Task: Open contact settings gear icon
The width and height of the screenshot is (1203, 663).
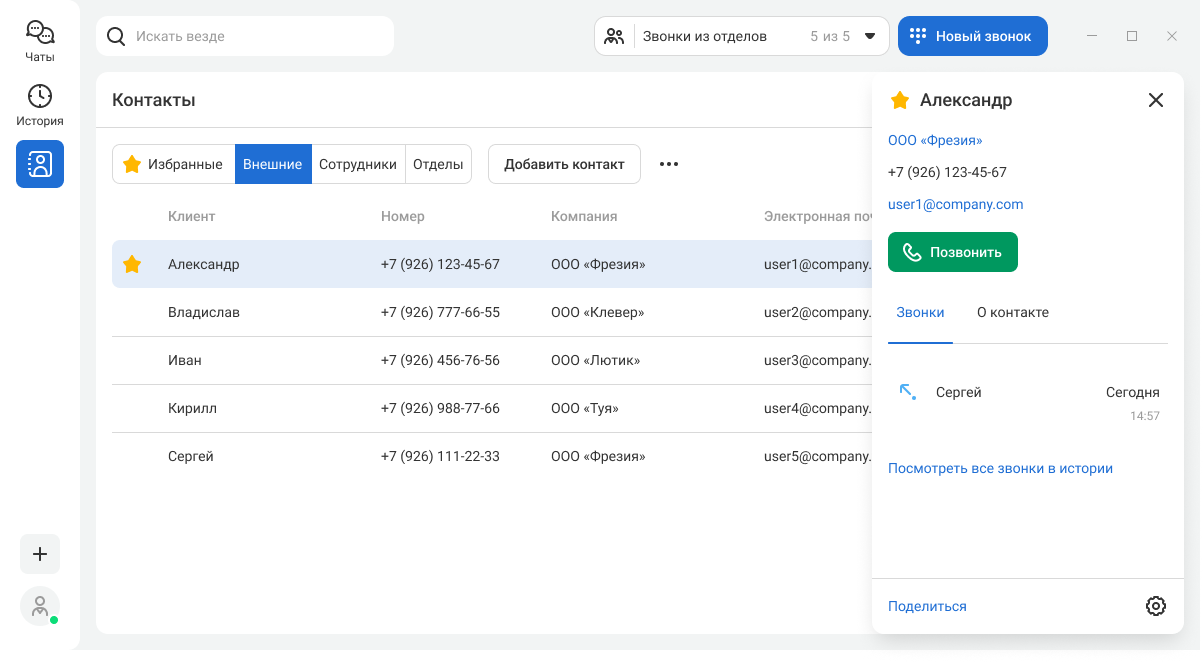Action: [1156, 606]
